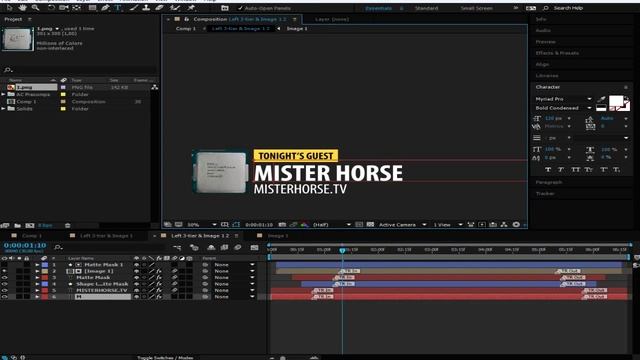Click the timeline current time 0:00:01:10

pos(25,245)
